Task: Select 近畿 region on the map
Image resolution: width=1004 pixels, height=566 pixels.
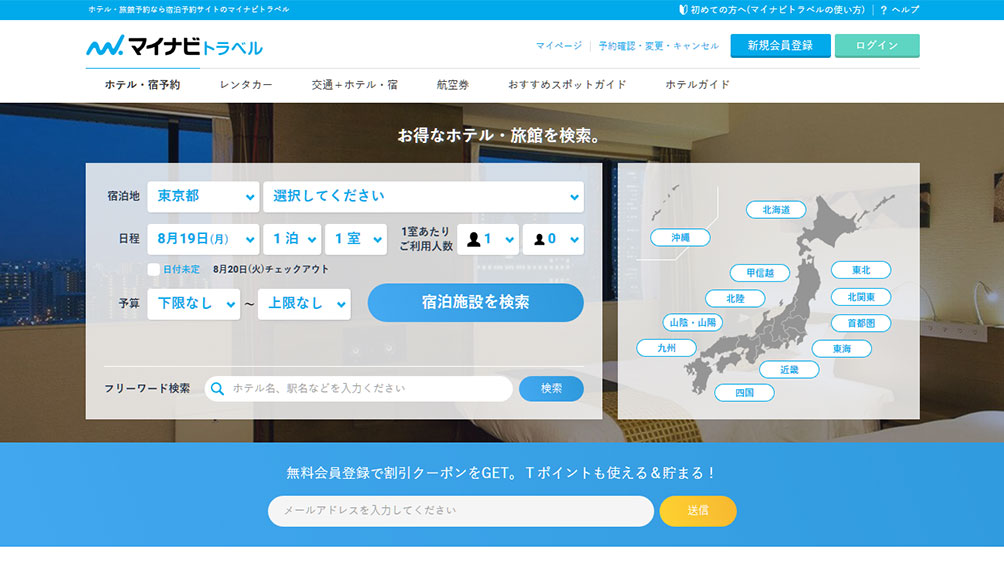Action: (789, 369)
